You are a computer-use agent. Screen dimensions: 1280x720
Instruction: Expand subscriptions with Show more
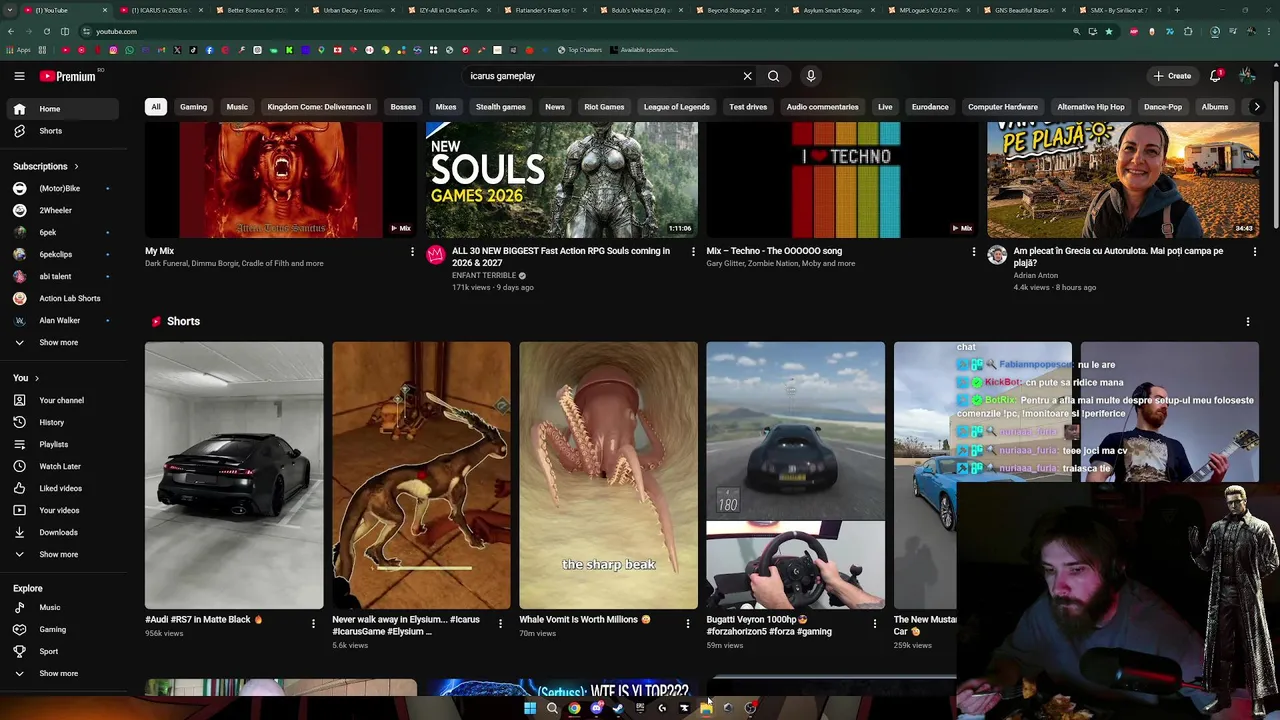click(x=64, y=342)
